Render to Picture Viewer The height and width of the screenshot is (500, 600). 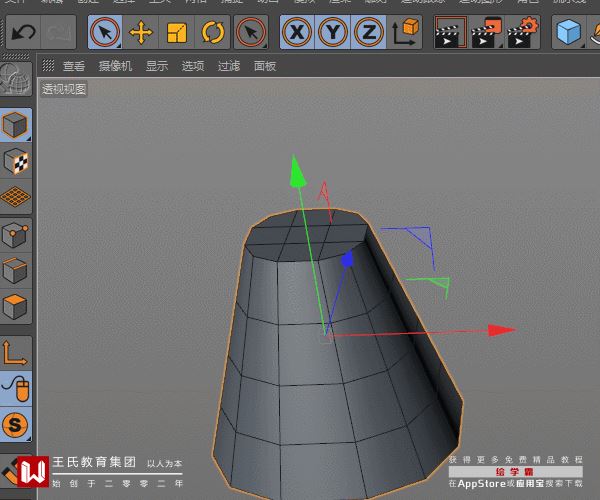(486, 32)
